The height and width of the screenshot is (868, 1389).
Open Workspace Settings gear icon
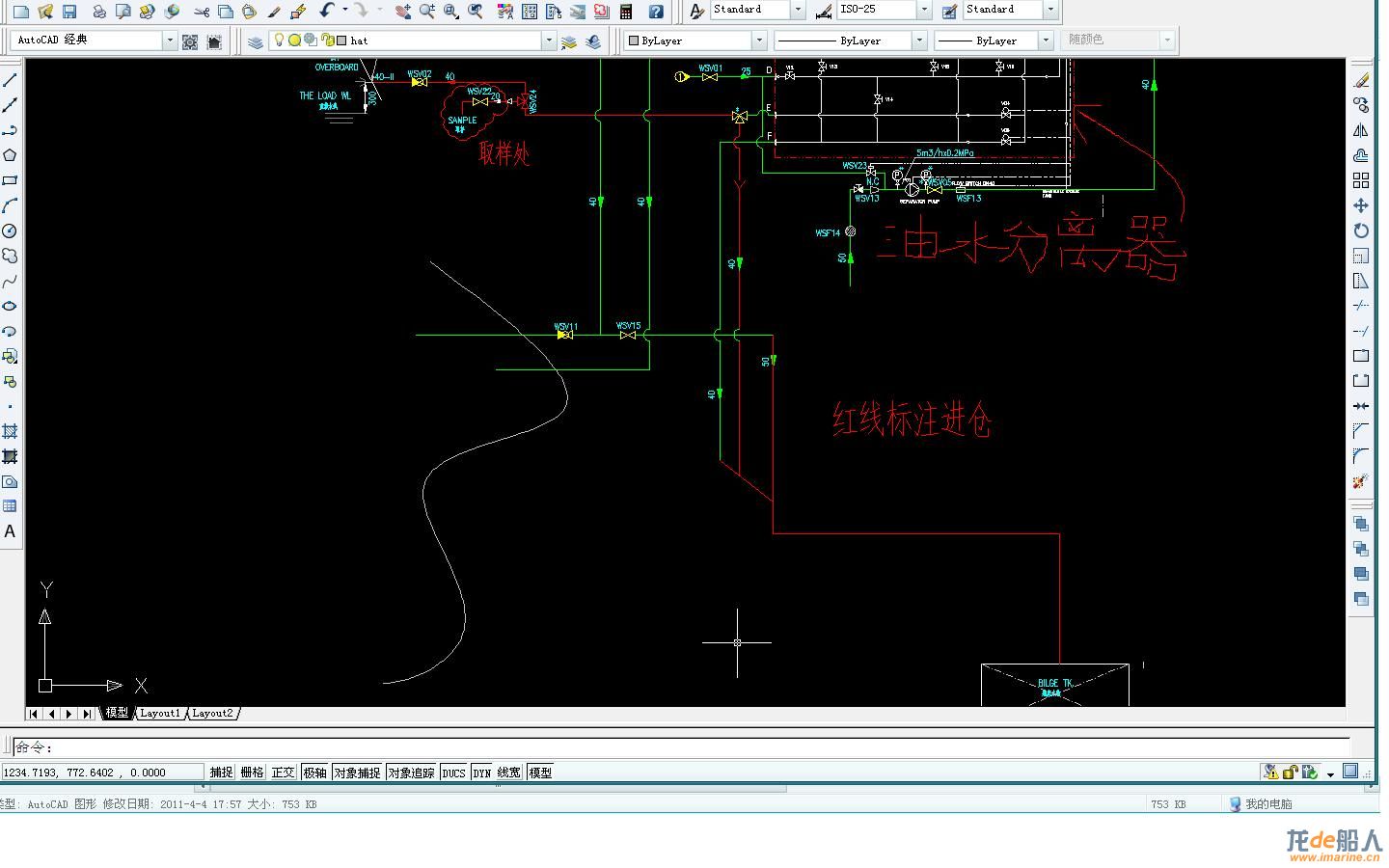[190, 41]
